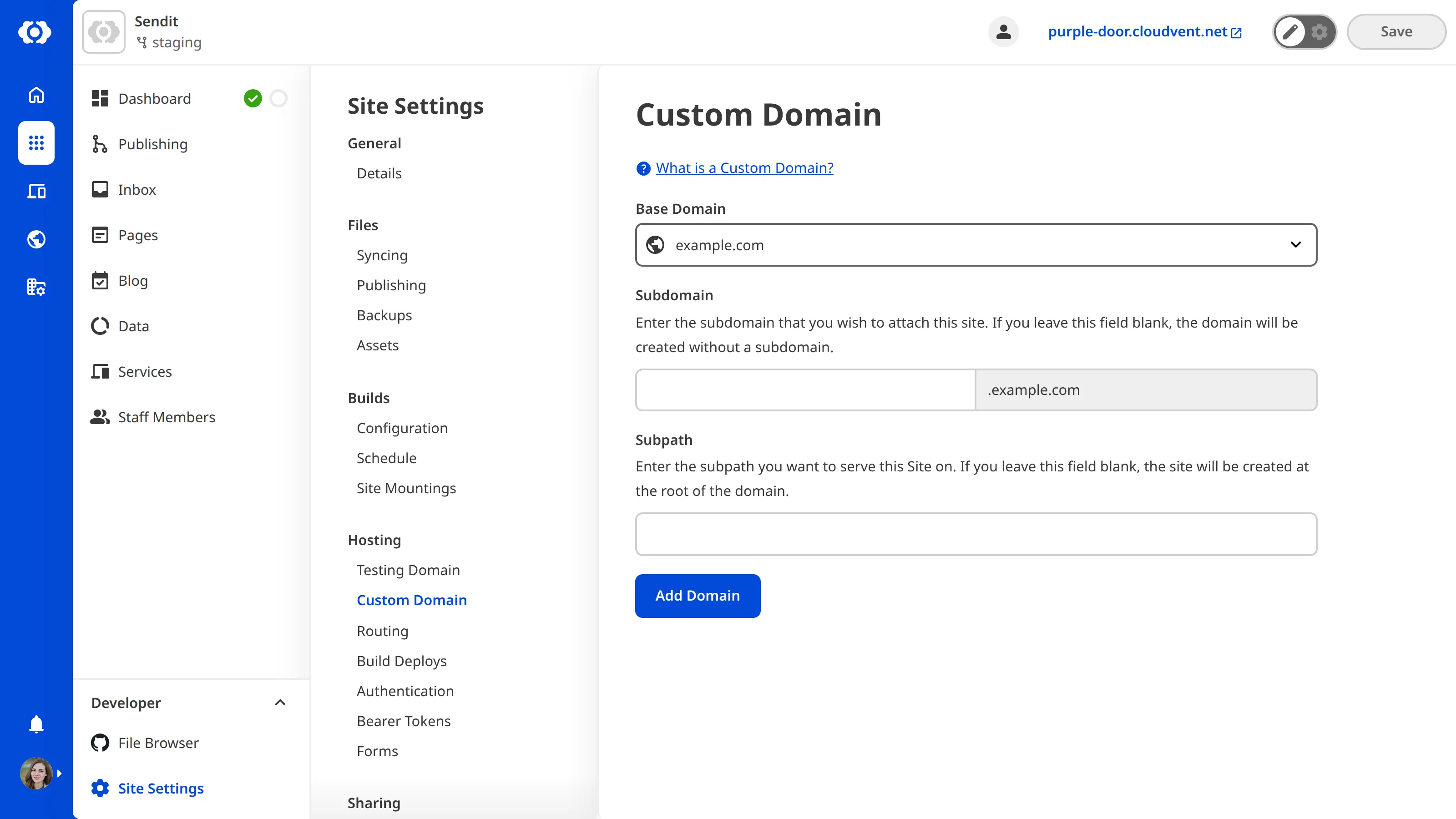Collapse the Developer section
The height and width of the screenshot is (819, 1456).
coord(280,703)
